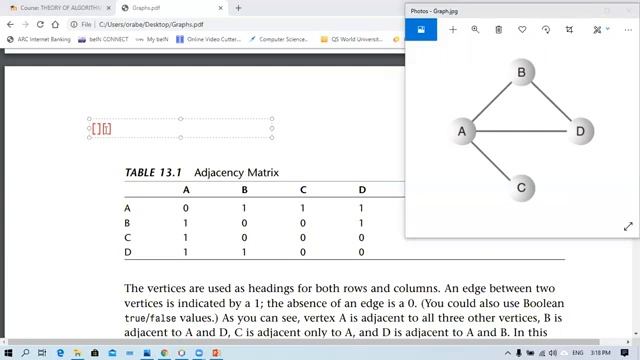Click node C in the graph image
This screenshot has width=640, height=360.
coord(521,188)
